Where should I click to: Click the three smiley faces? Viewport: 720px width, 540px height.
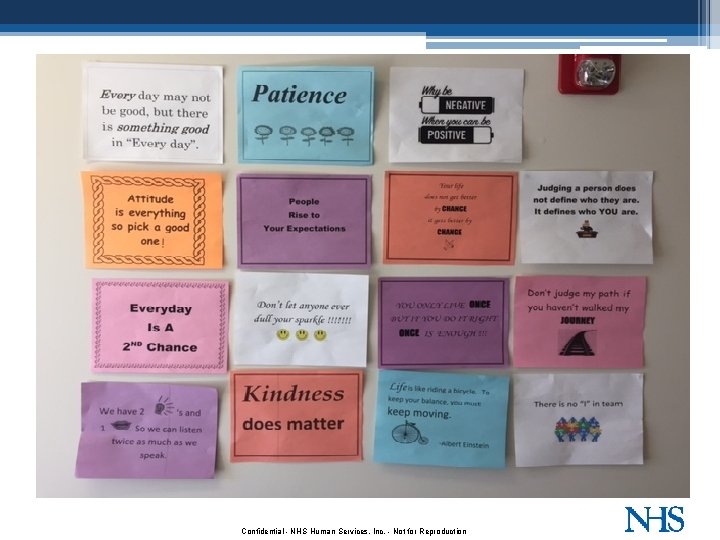tap(302, 335)
